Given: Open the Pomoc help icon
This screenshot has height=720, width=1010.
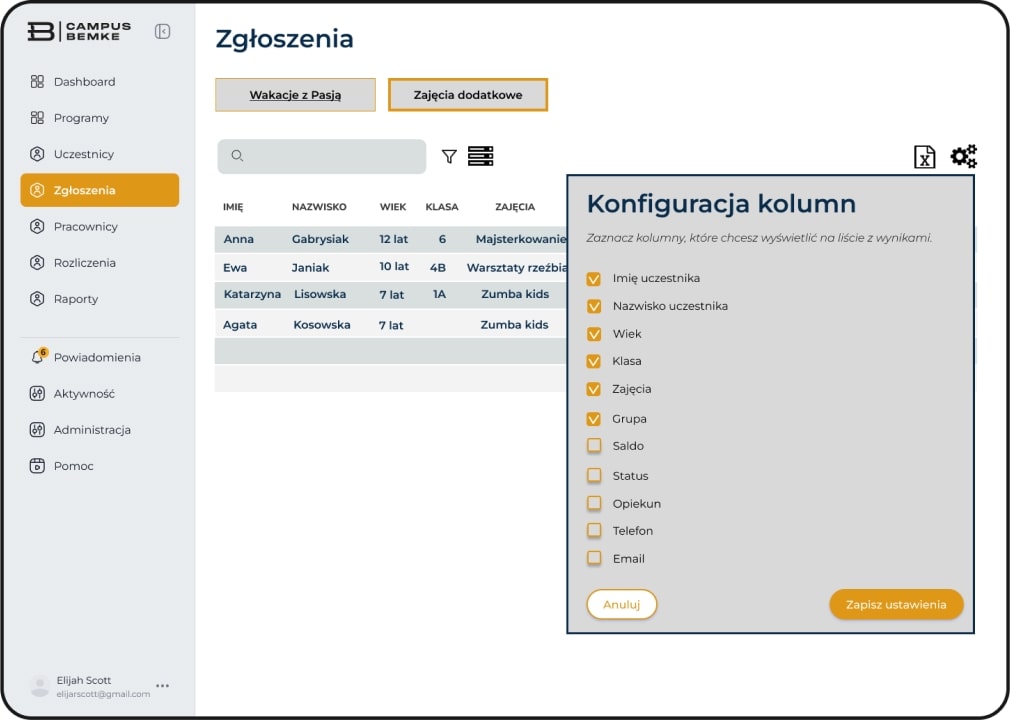Looking at the screenshot, I should coord(37,466).
